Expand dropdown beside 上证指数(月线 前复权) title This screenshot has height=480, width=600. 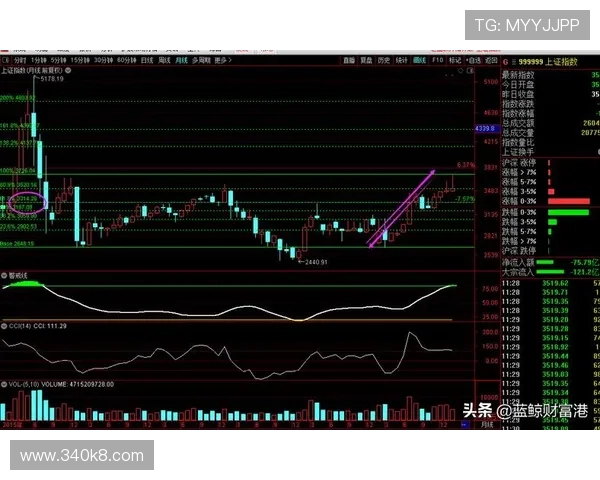tap(68, 70)
